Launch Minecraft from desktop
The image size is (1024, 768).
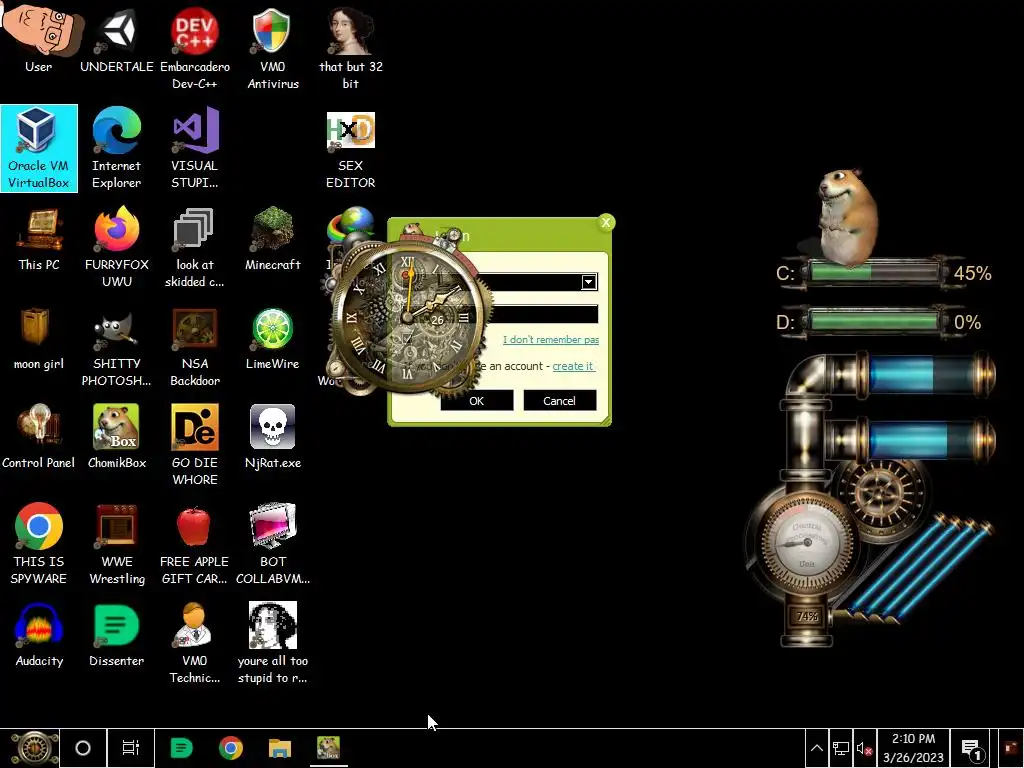[x=273, y=239]
